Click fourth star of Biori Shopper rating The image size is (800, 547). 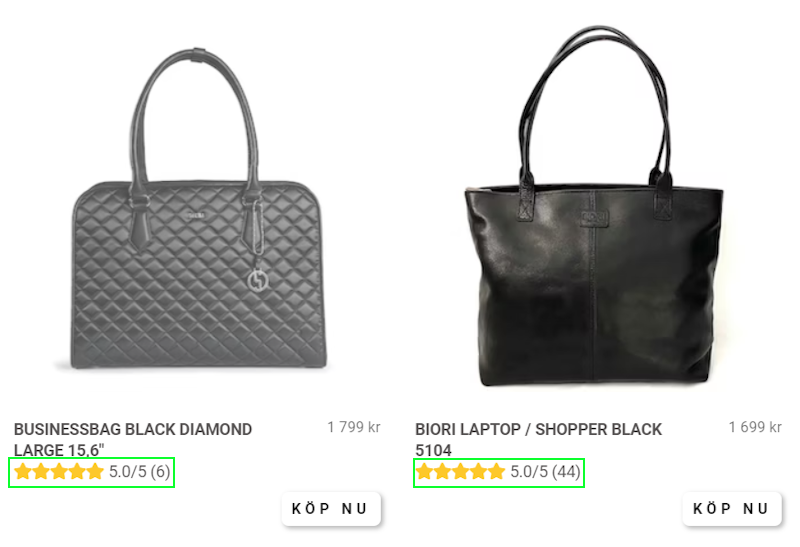pos(479,471)
